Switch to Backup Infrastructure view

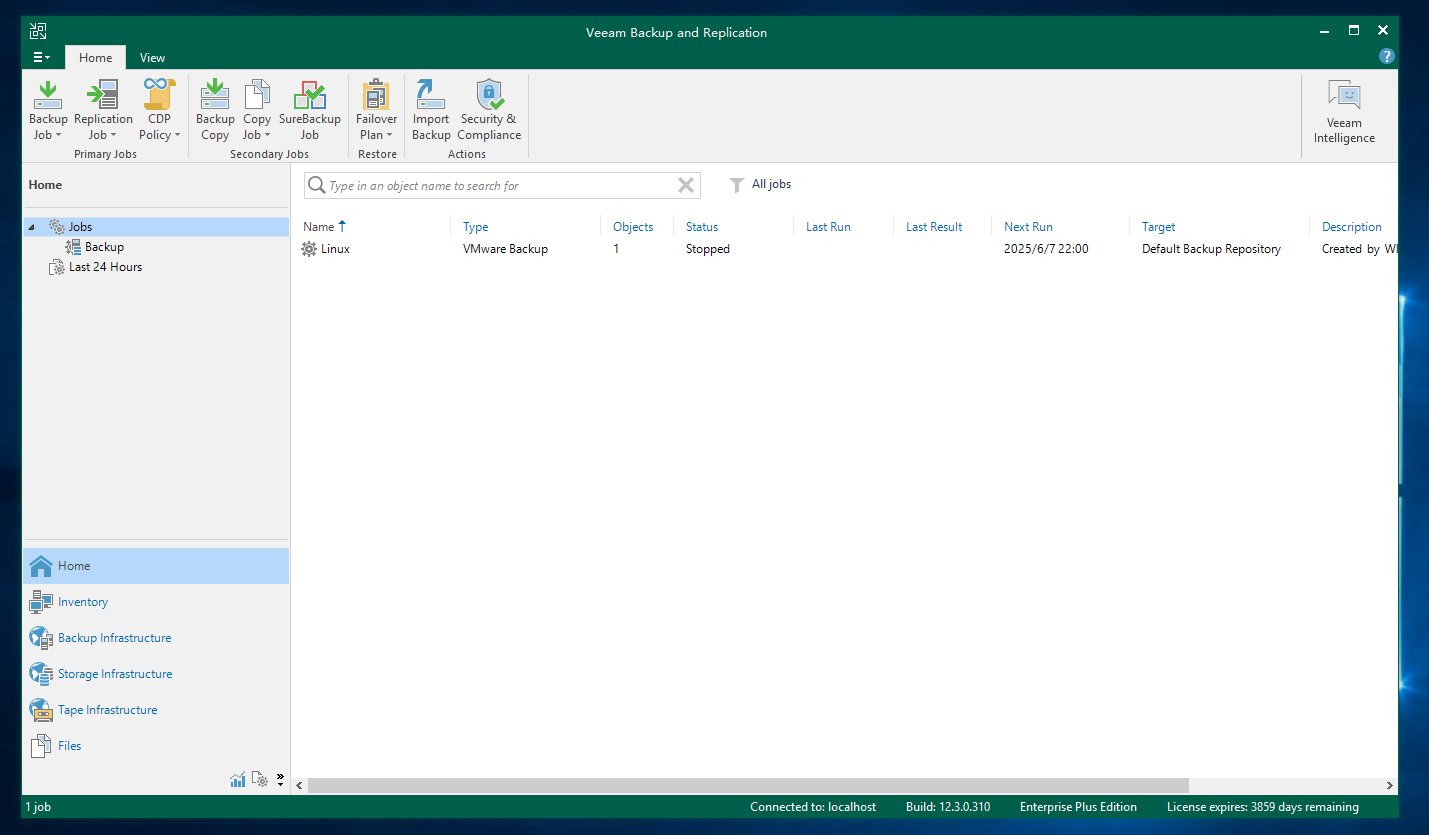click(155, 638)
